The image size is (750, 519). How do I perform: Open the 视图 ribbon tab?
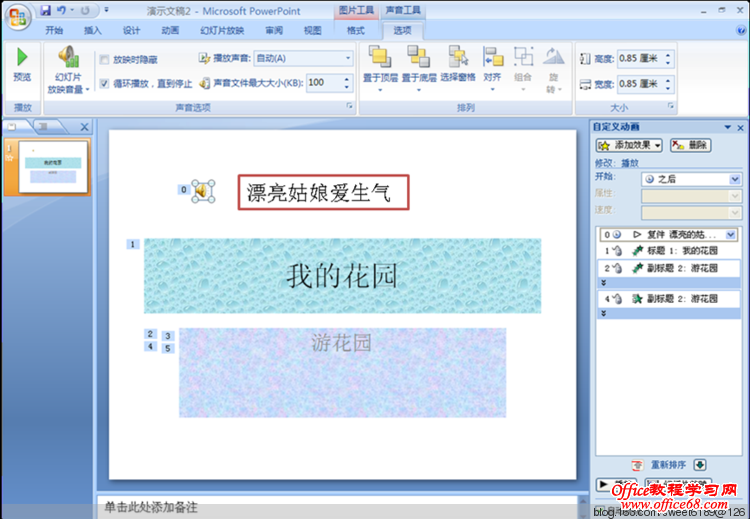coord(313,31)
